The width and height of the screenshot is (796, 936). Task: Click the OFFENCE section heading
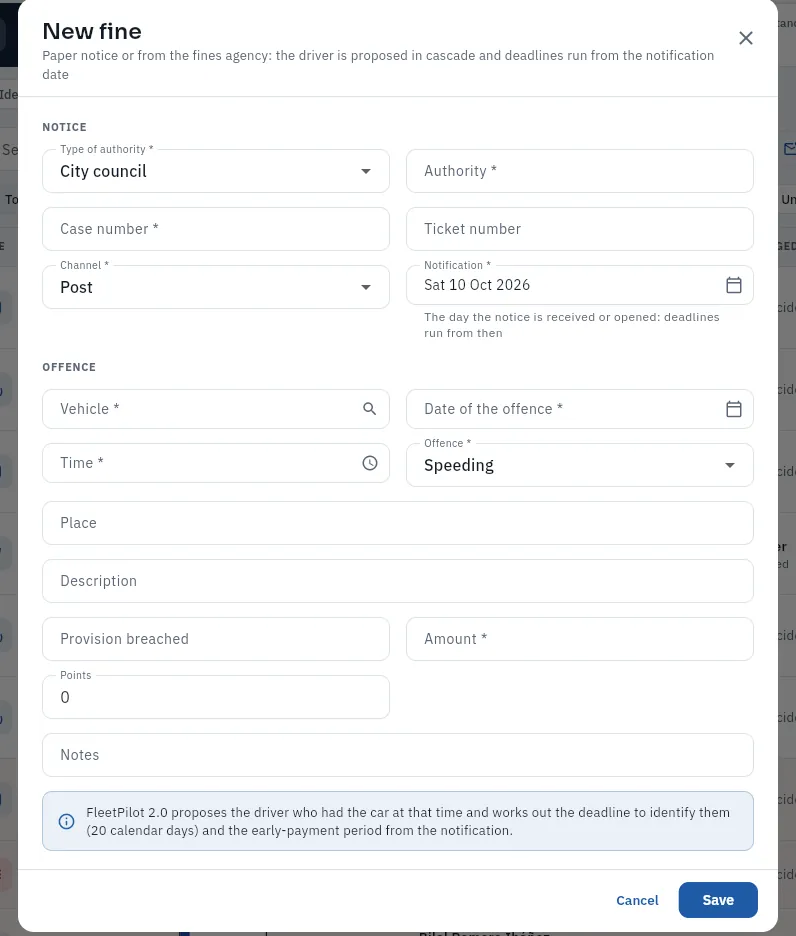69,367
